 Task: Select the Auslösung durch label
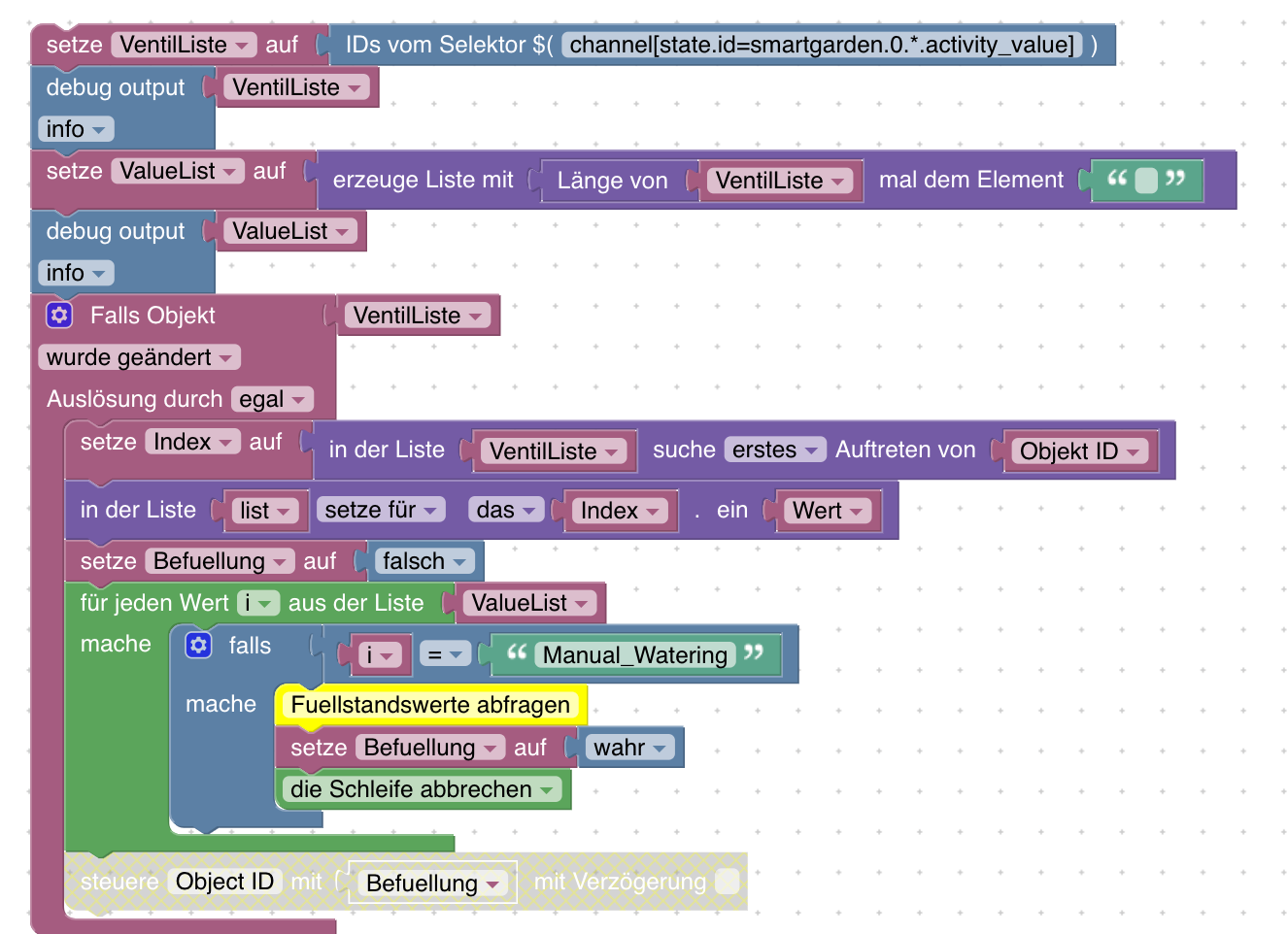[135, 399]
